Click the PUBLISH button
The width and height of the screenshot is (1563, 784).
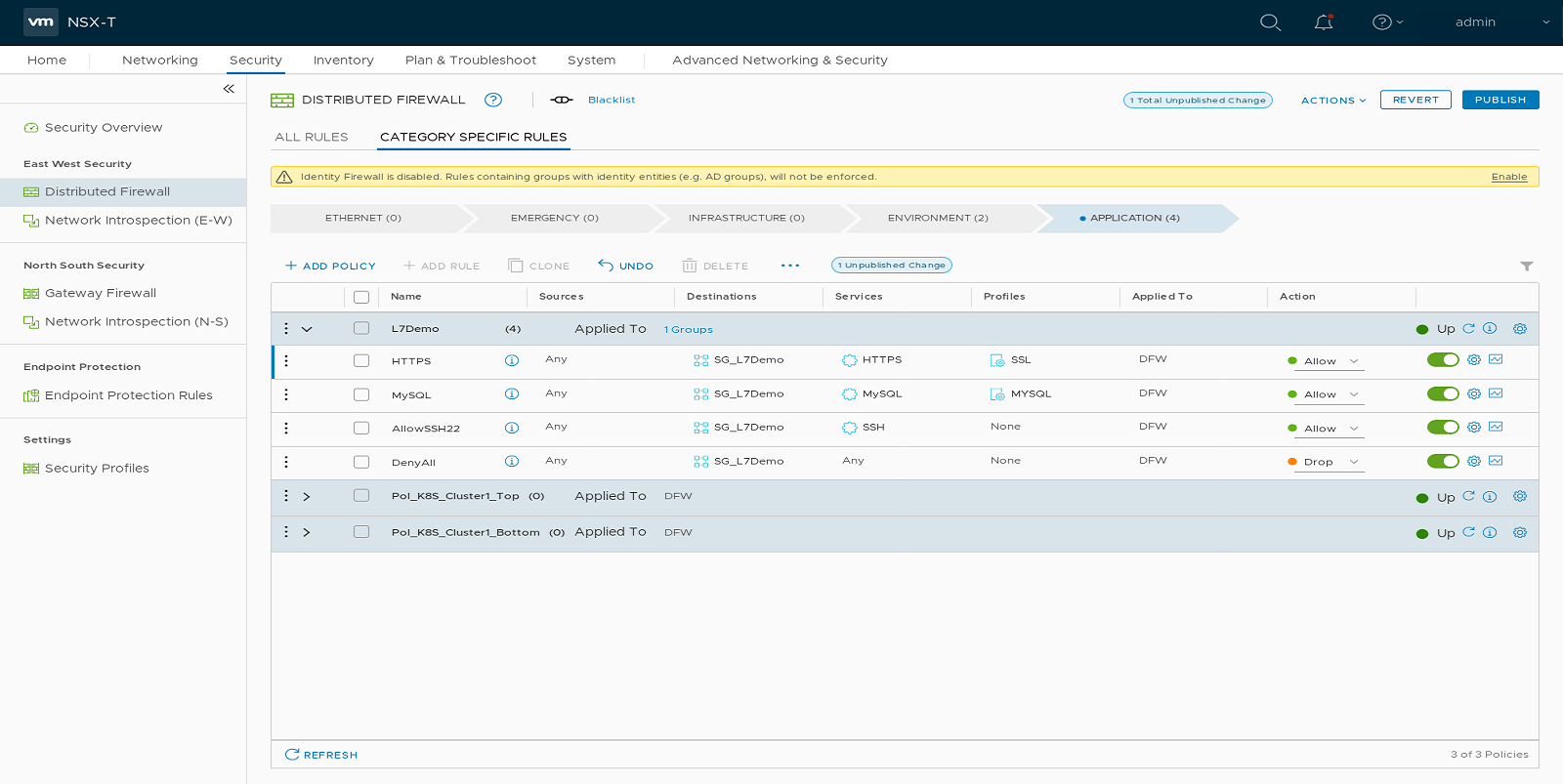[1500, 100]
